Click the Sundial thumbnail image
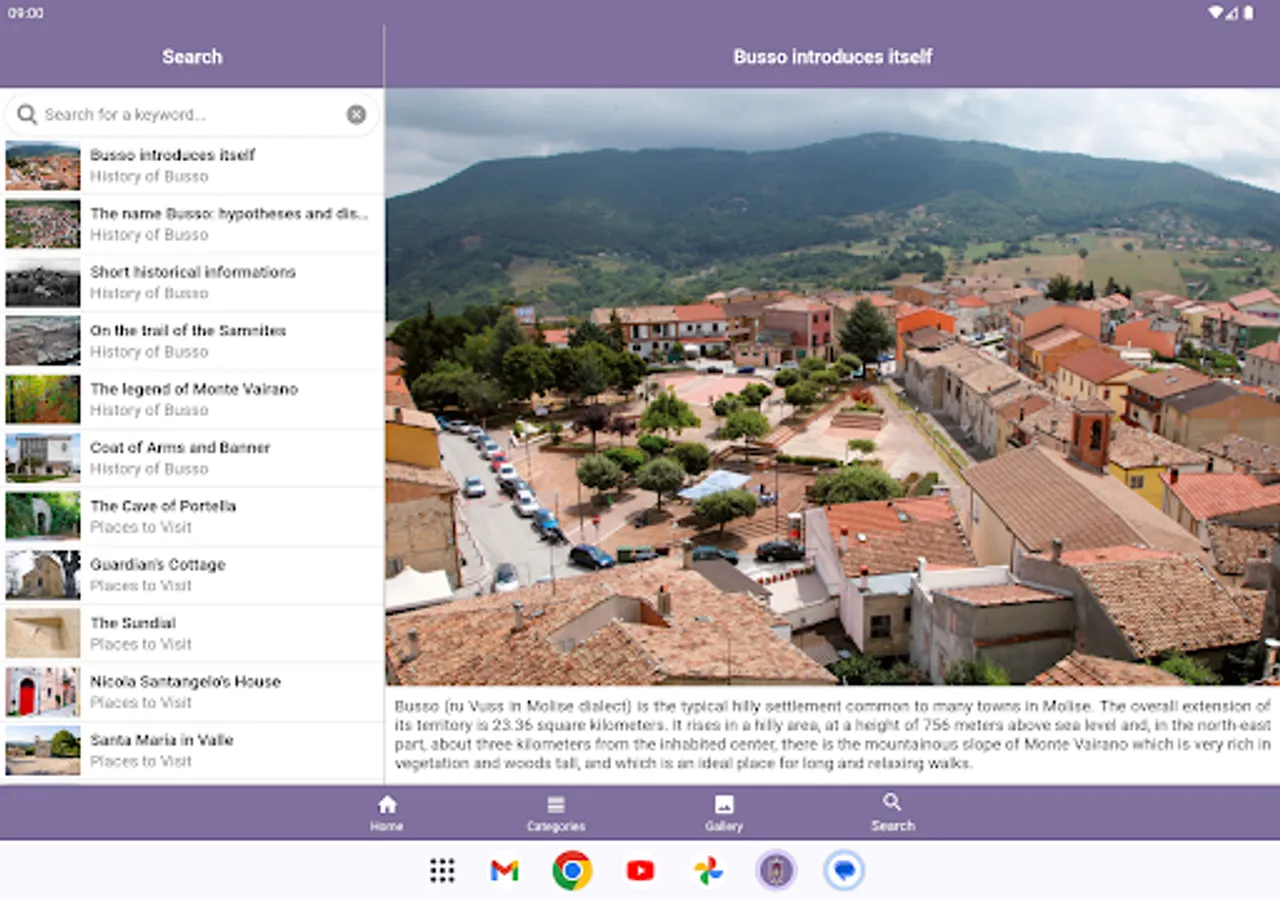This screenshot has width=1280, height=900. click(43, 633)
